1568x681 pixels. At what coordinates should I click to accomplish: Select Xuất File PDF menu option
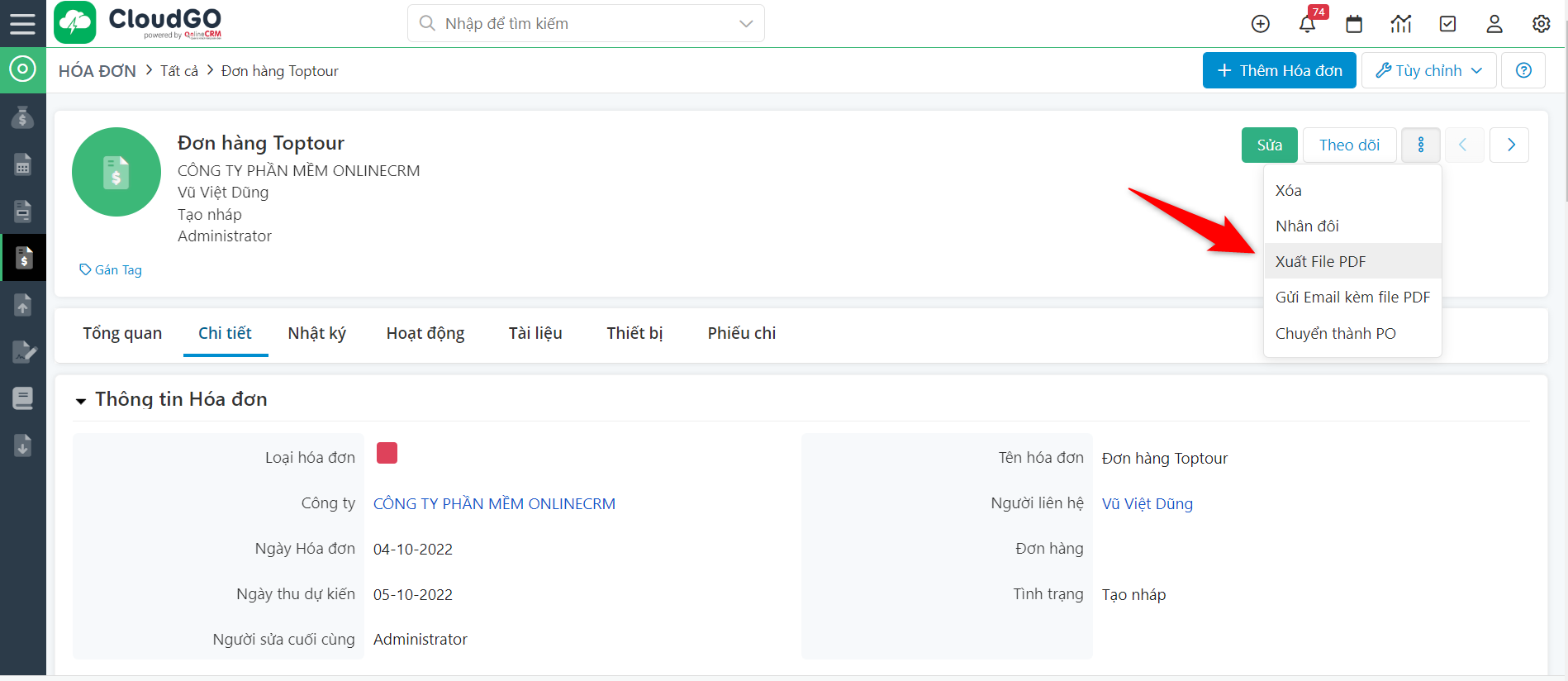click(x=1320, y=262)
